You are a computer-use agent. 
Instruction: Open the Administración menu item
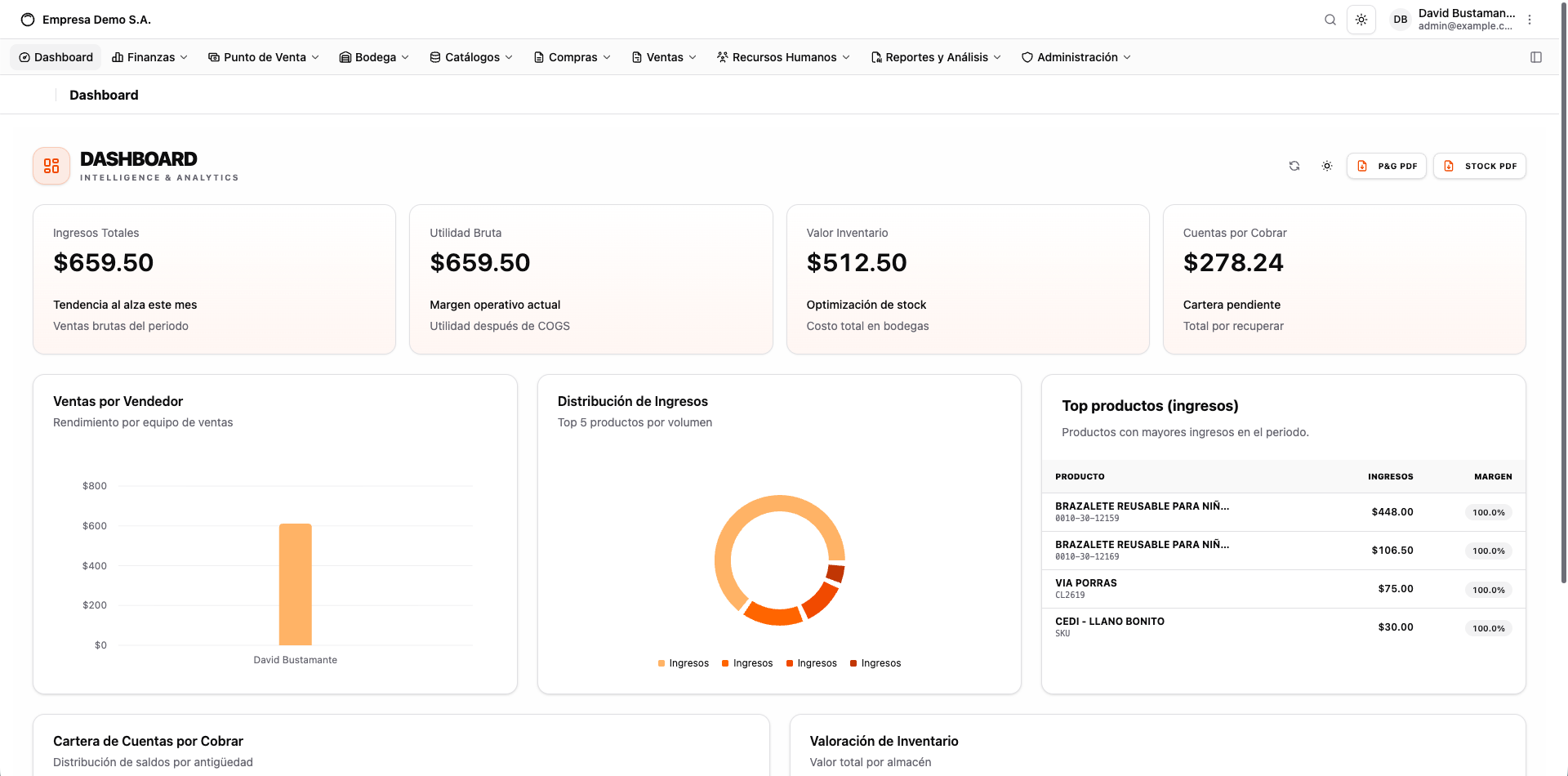pyautogui.click(x=1076, y=57)
